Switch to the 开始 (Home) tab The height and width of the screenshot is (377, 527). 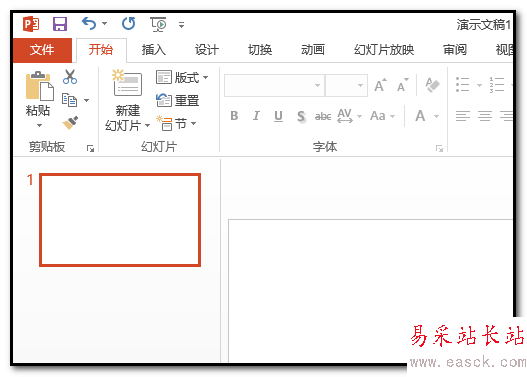click(x=101, y=50)
